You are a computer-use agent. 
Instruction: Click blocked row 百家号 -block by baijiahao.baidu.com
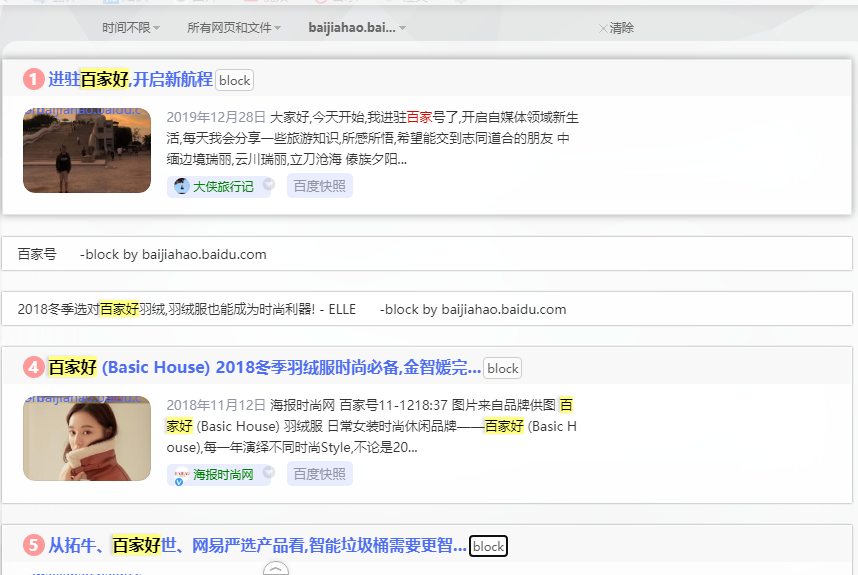pos(427,254)
